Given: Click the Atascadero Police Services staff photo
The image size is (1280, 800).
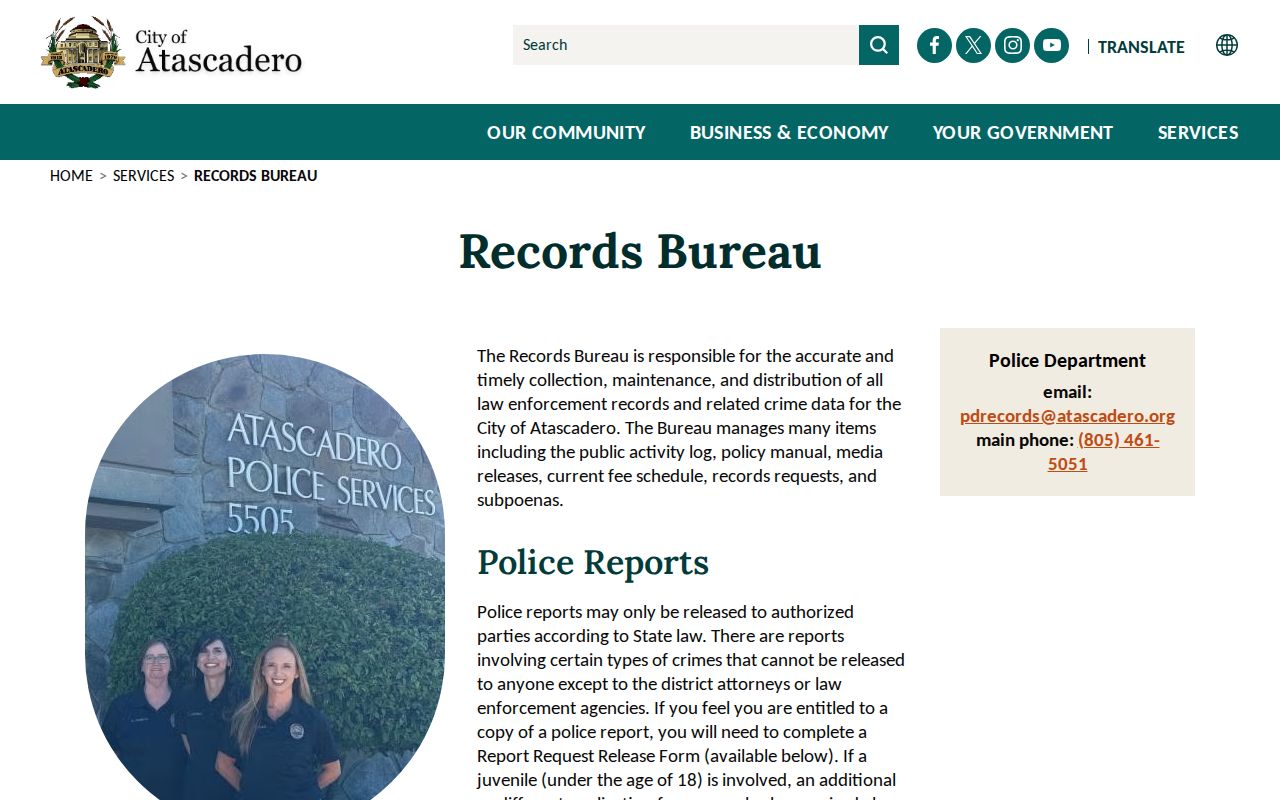Looking at the screenshot, I should [265, 577].
